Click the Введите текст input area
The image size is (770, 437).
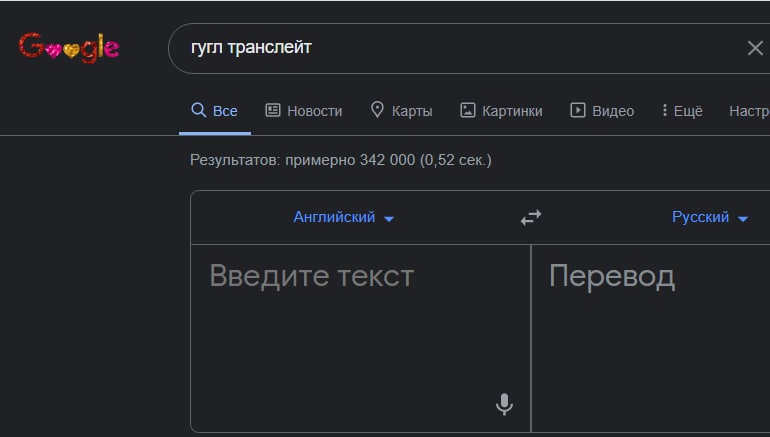[x=360, y=338]
